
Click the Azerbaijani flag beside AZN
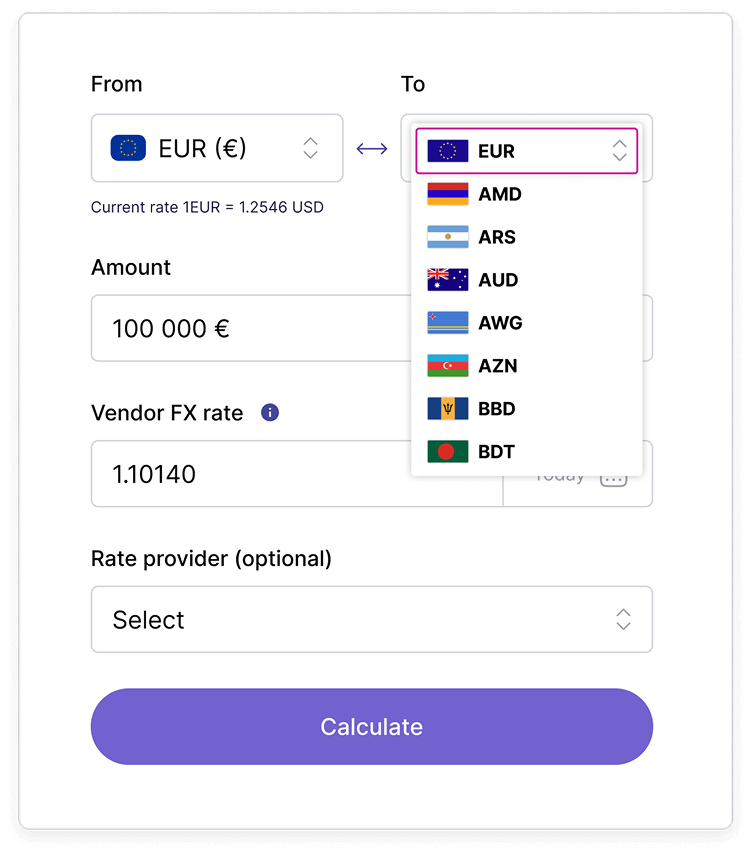tap(448, 365)
